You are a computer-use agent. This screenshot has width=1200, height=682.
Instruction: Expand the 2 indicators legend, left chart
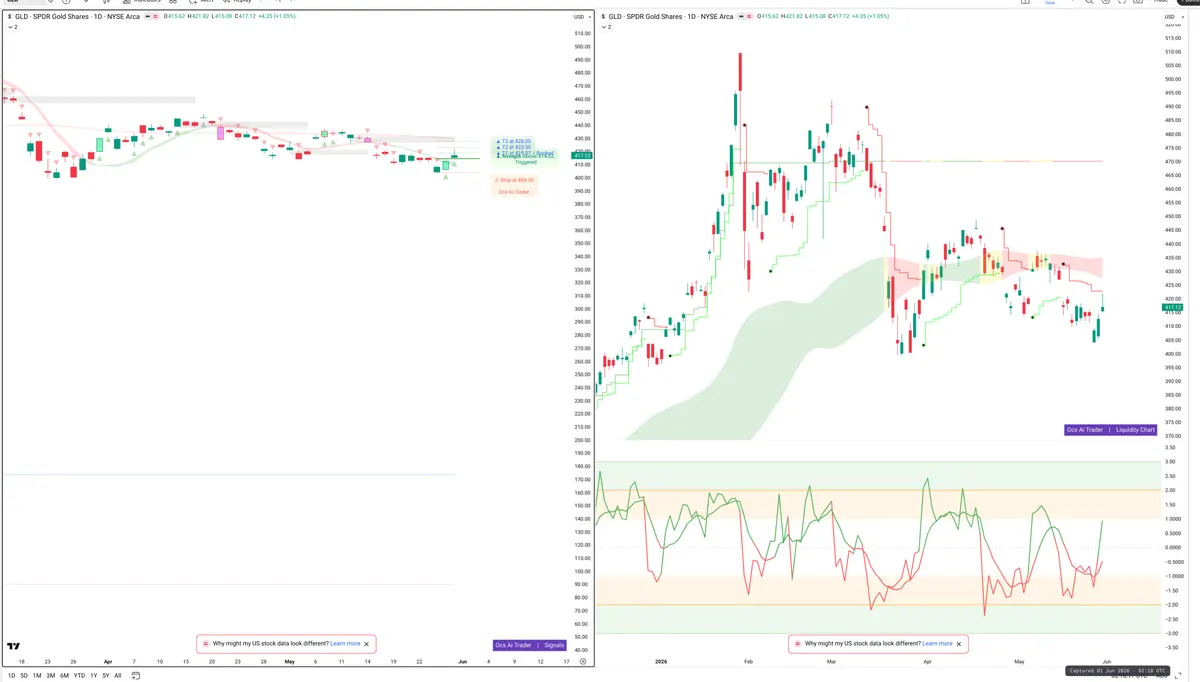[11, 27]
